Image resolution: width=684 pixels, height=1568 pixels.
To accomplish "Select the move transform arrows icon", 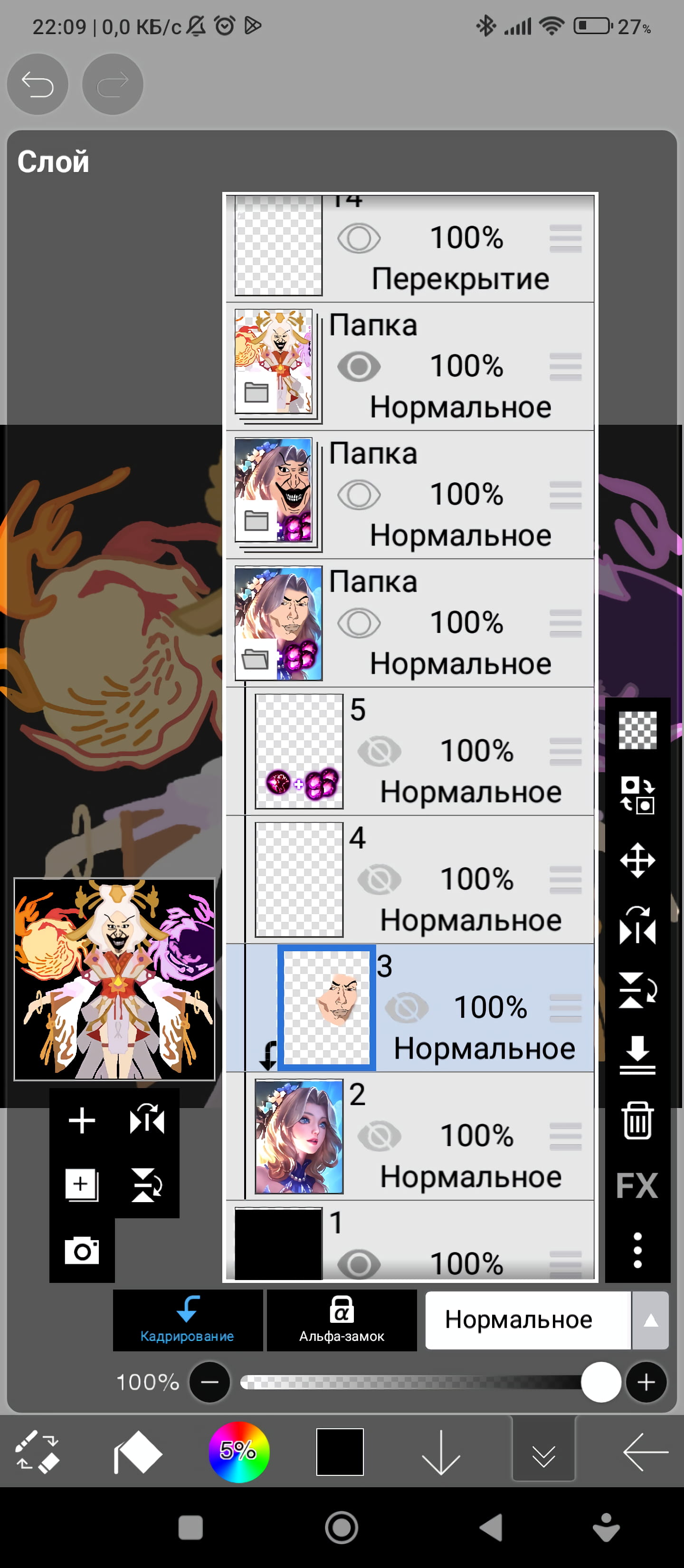I will [637, 860].
